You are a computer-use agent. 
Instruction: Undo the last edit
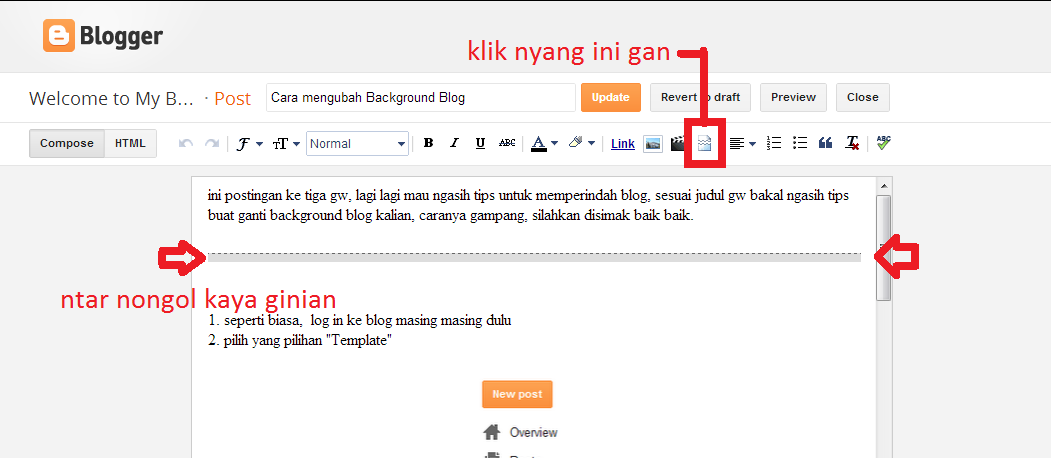186,144
